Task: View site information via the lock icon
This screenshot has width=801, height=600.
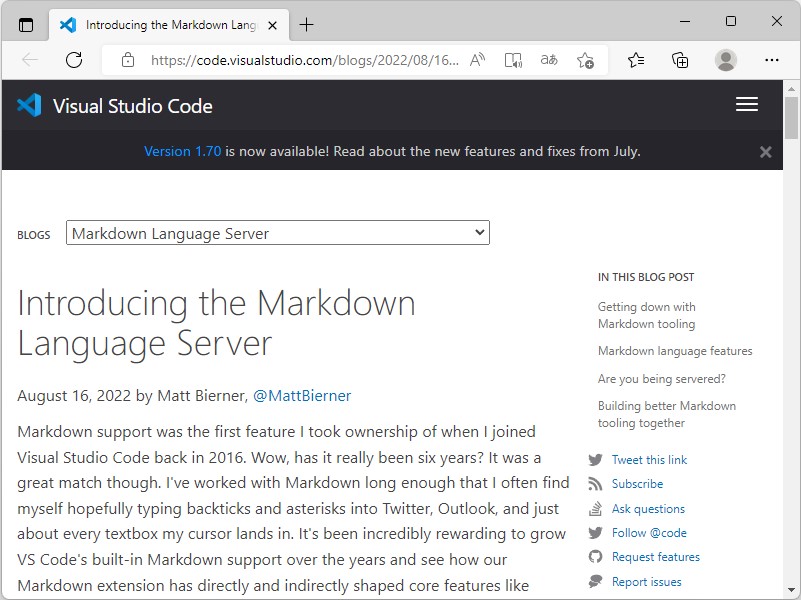Action: pos(127,60)
